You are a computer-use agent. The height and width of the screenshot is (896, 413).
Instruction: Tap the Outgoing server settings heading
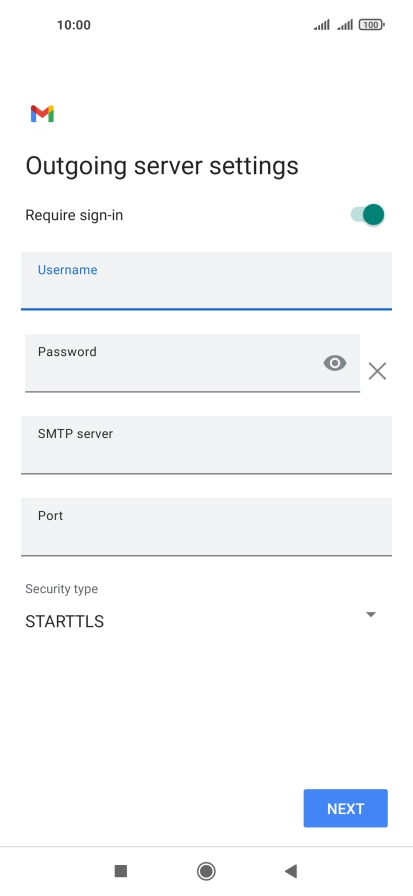coord(162,166)
